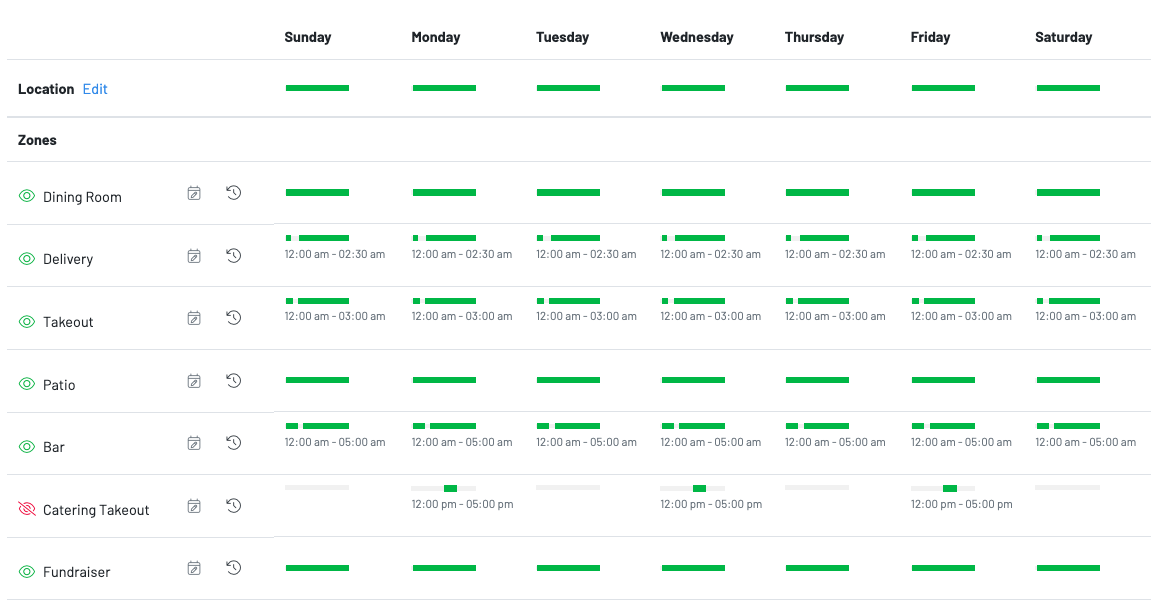Image resolution: width=1173 pixels, height=600 pixels.
Task: Open the Patio schedule edit icon
Action: pos(194,381)
